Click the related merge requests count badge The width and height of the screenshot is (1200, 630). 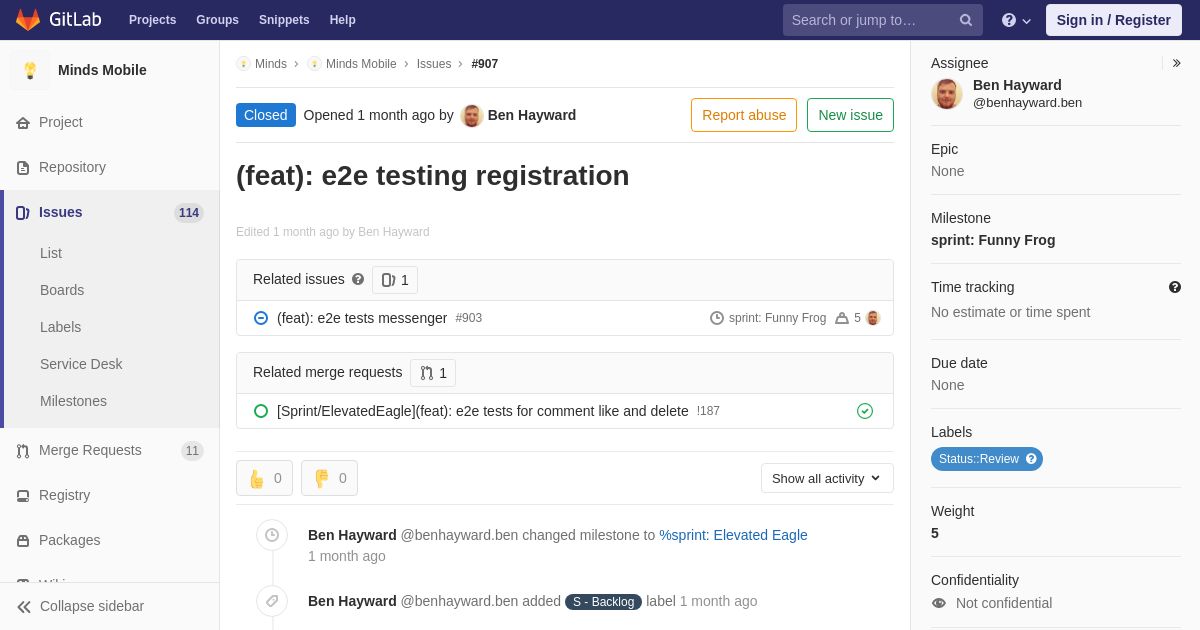[x=433, y=373]
